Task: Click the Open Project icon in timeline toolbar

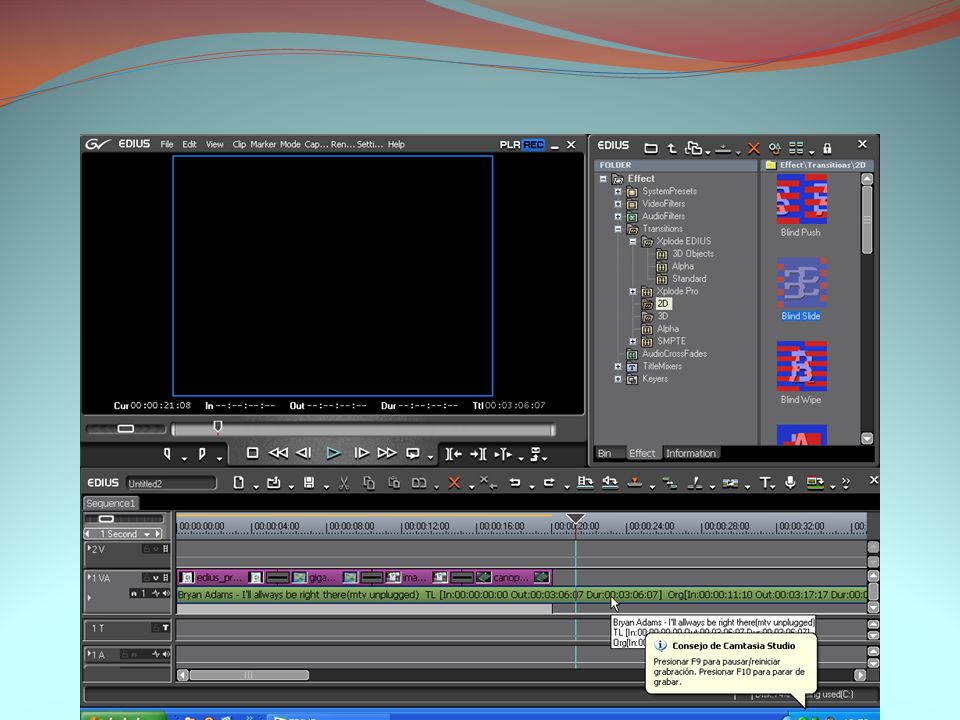Action: click(x=274, y=483)
